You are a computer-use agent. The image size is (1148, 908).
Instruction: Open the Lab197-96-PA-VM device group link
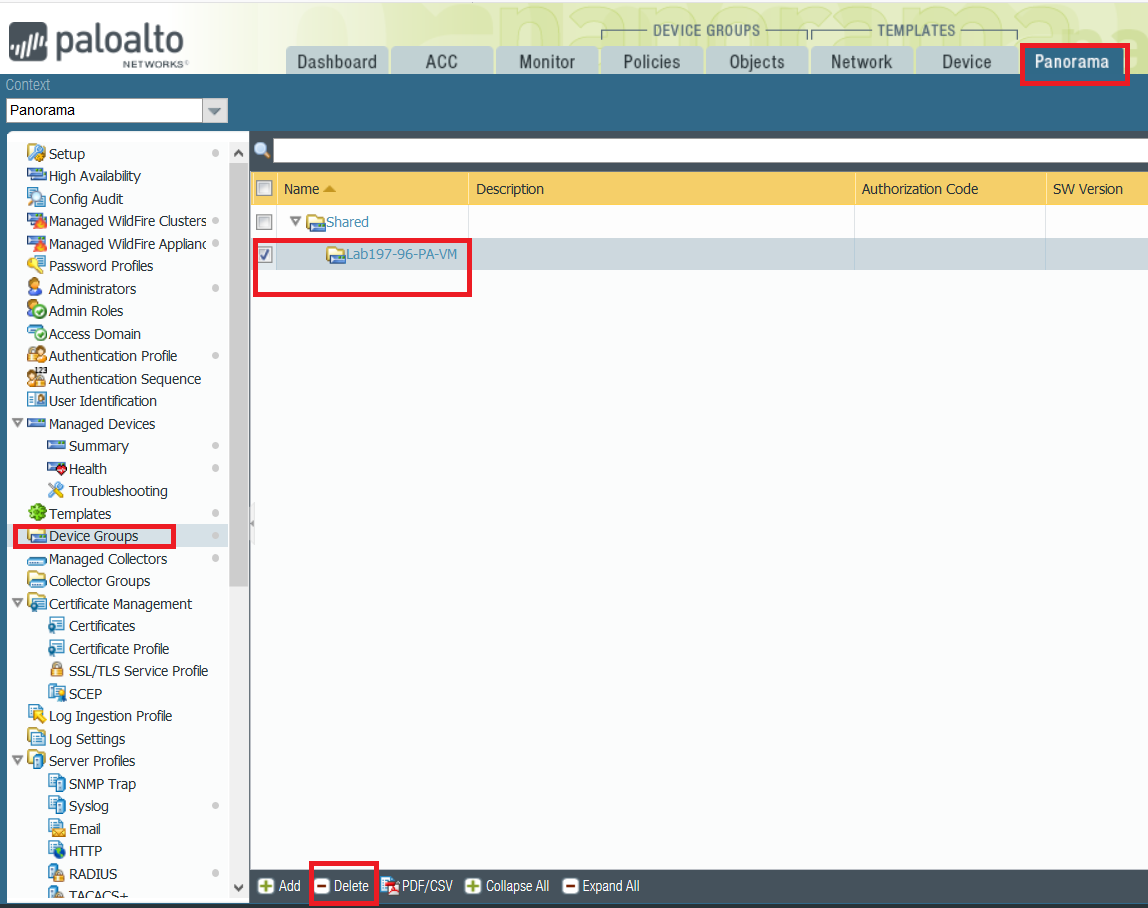click(x=401, y=254)
